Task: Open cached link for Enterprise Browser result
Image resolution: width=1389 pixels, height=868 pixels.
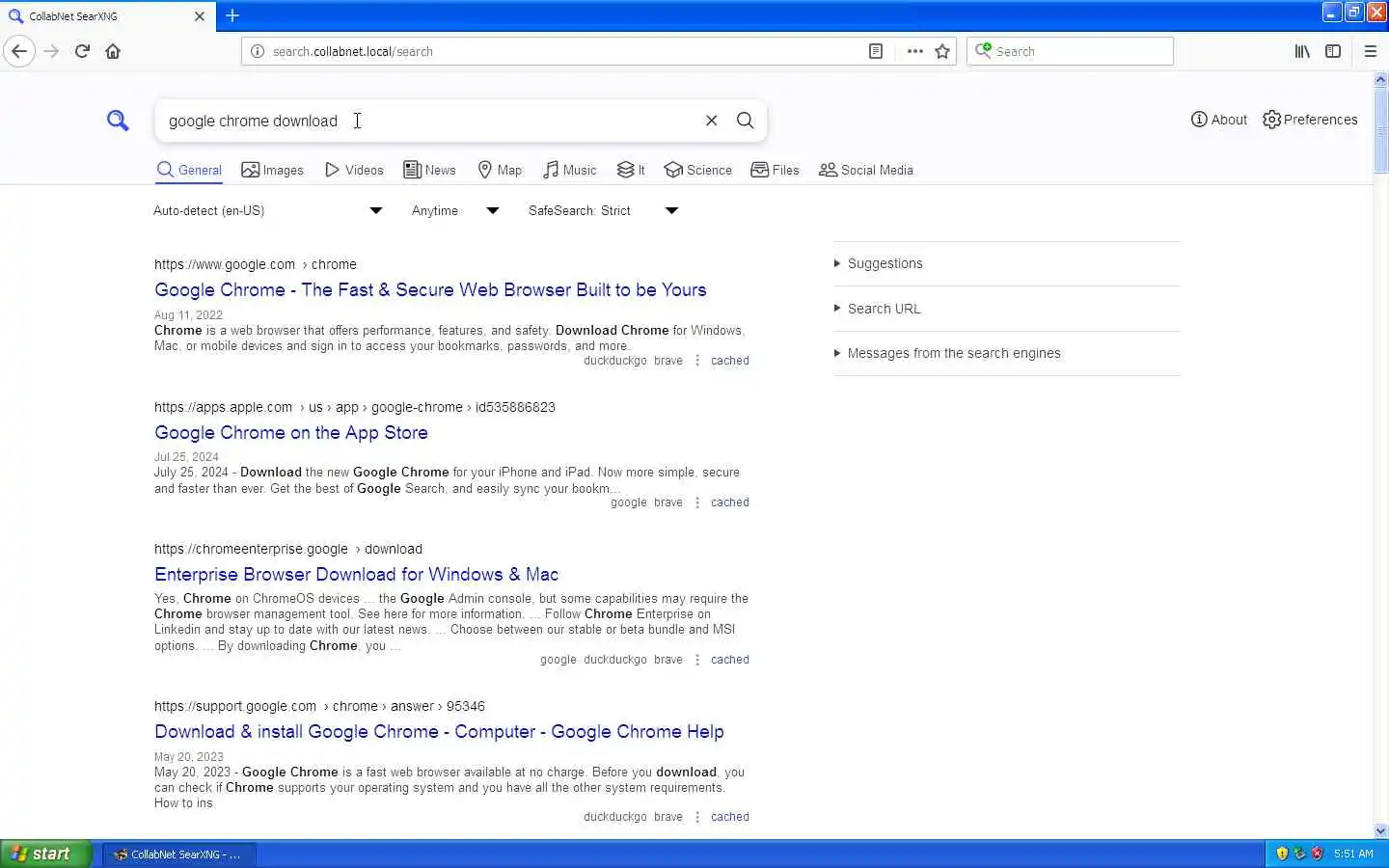Action: pyautogui.click(x=730, y=660)
